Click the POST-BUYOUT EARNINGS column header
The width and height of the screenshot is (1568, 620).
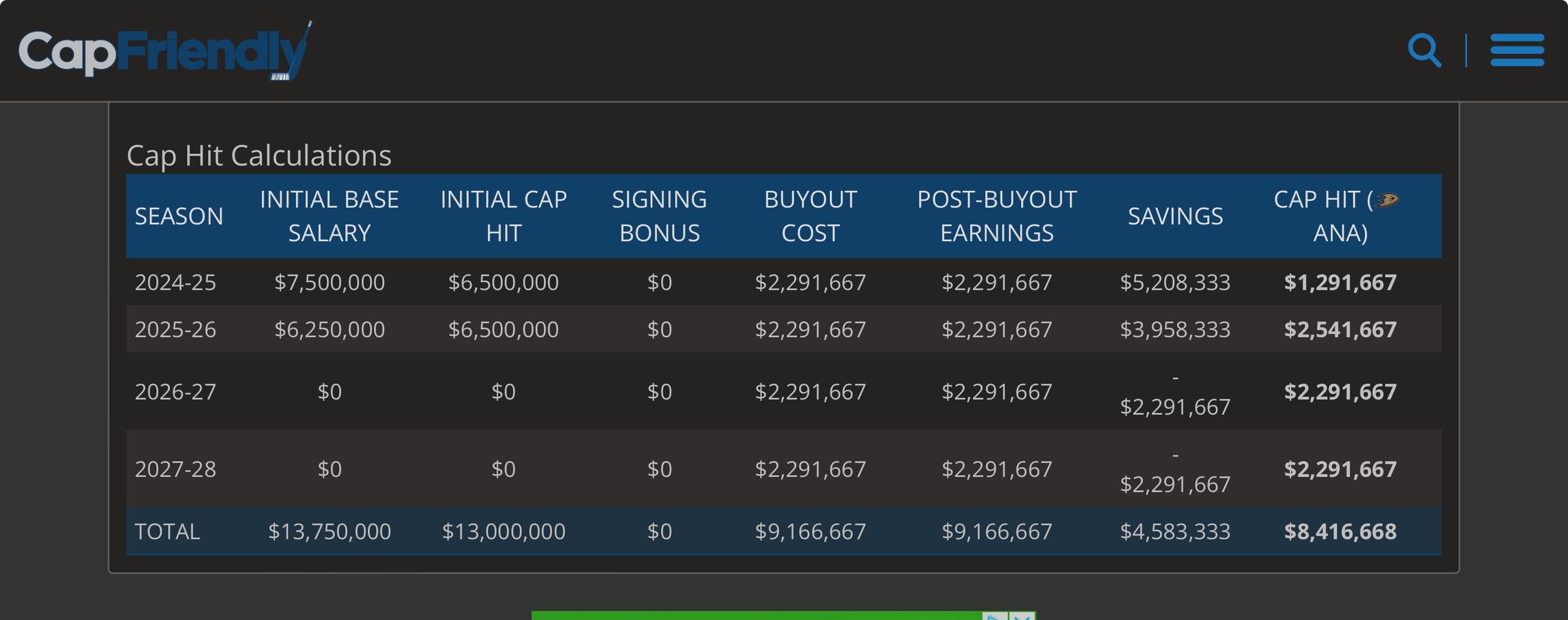coord(997,216)
